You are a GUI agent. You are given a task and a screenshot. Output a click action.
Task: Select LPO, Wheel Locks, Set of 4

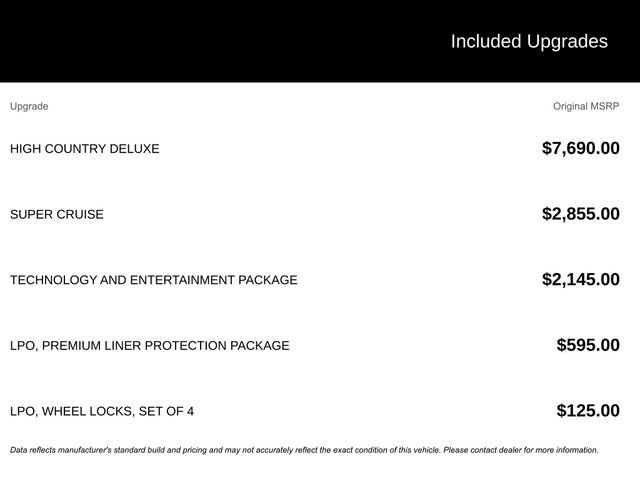point(102,411)
